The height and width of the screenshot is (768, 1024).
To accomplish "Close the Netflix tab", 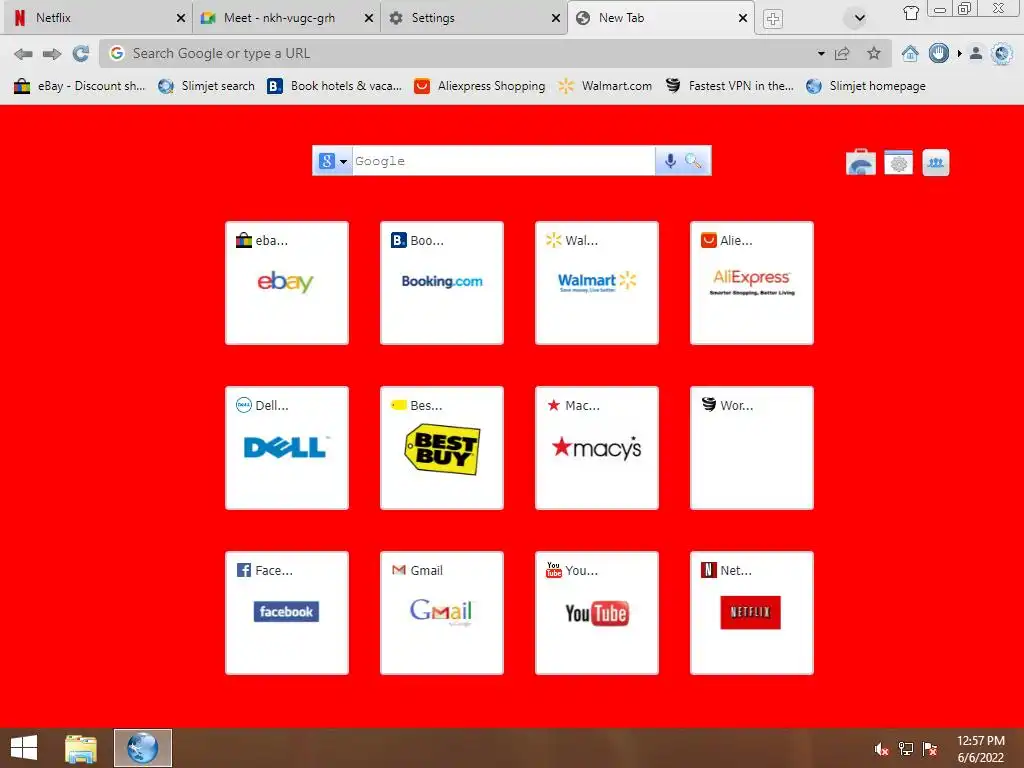I will point(181,18).
